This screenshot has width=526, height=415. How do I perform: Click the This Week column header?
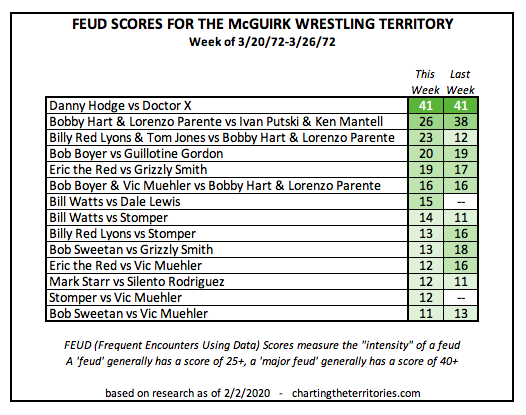425,82
